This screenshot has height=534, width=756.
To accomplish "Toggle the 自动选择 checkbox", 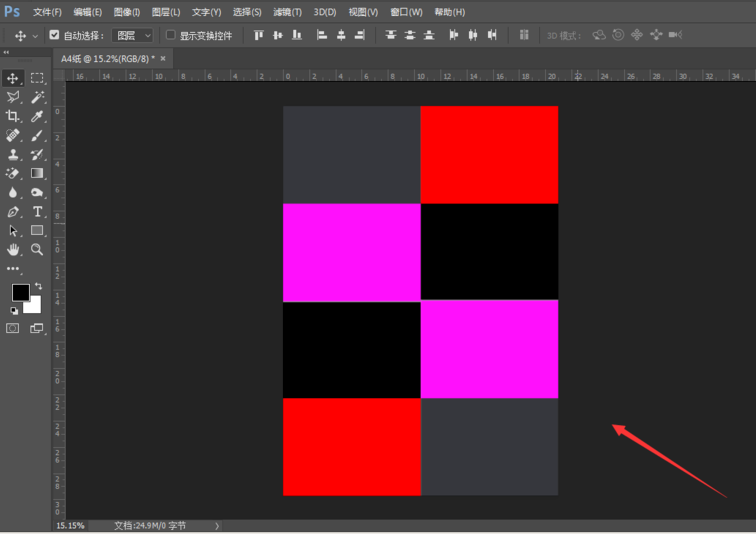I will coord(54,35).
